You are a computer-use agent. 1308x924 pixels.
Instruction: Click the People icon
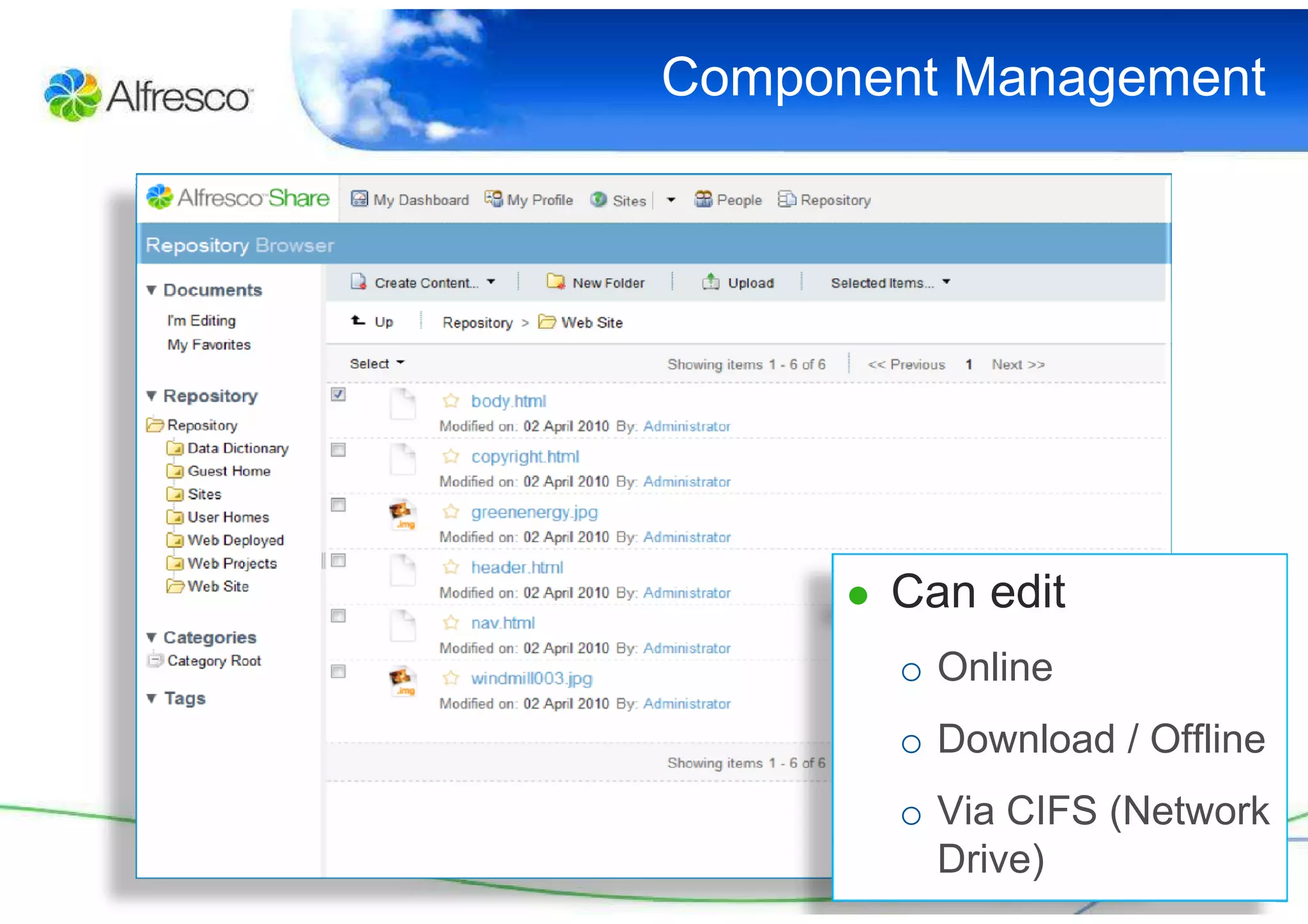[703, 199]
